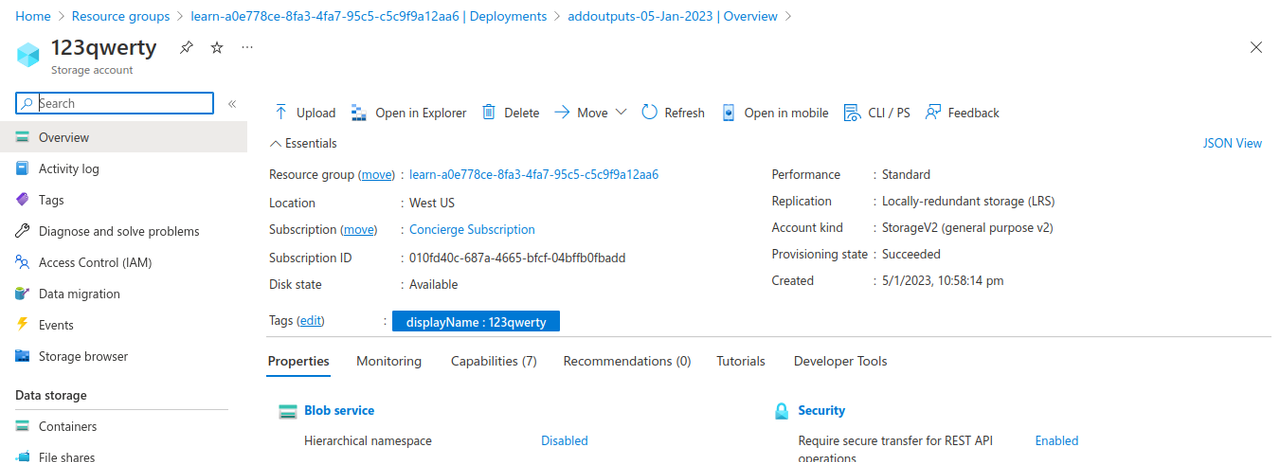Open Concierge Subscription link

pyautogui.click(x=472, y=229)
